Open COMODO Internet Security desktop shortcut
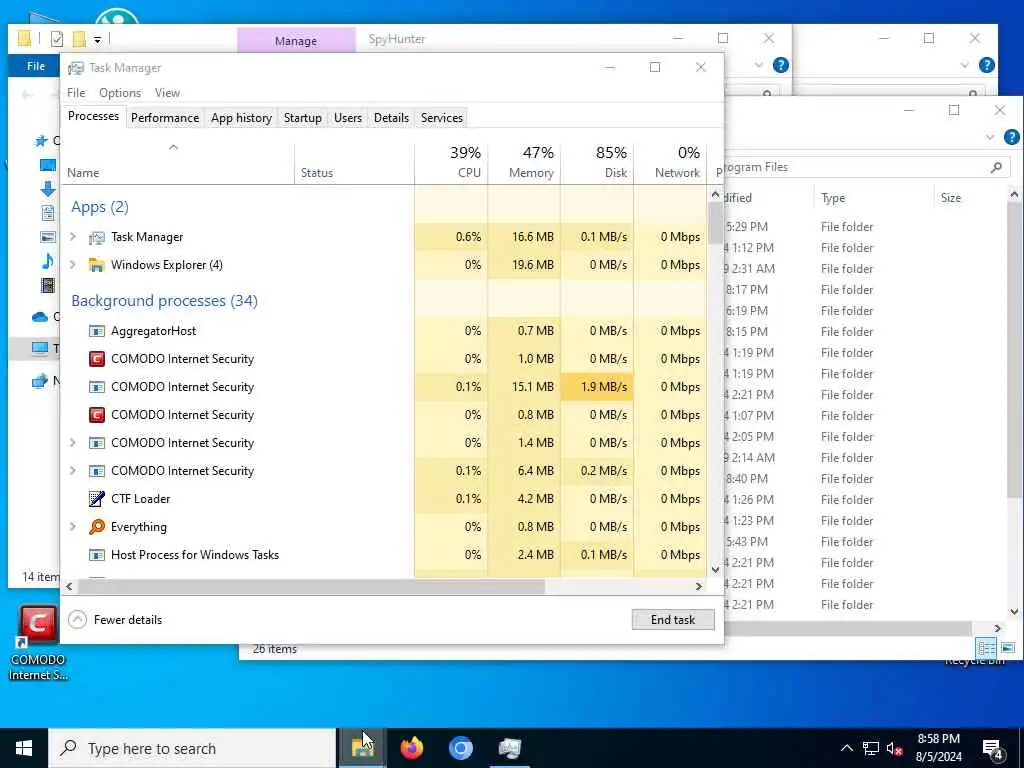The height and width of the screenshot is (768, 1024). pyautogui.click(x=37, y=643)
